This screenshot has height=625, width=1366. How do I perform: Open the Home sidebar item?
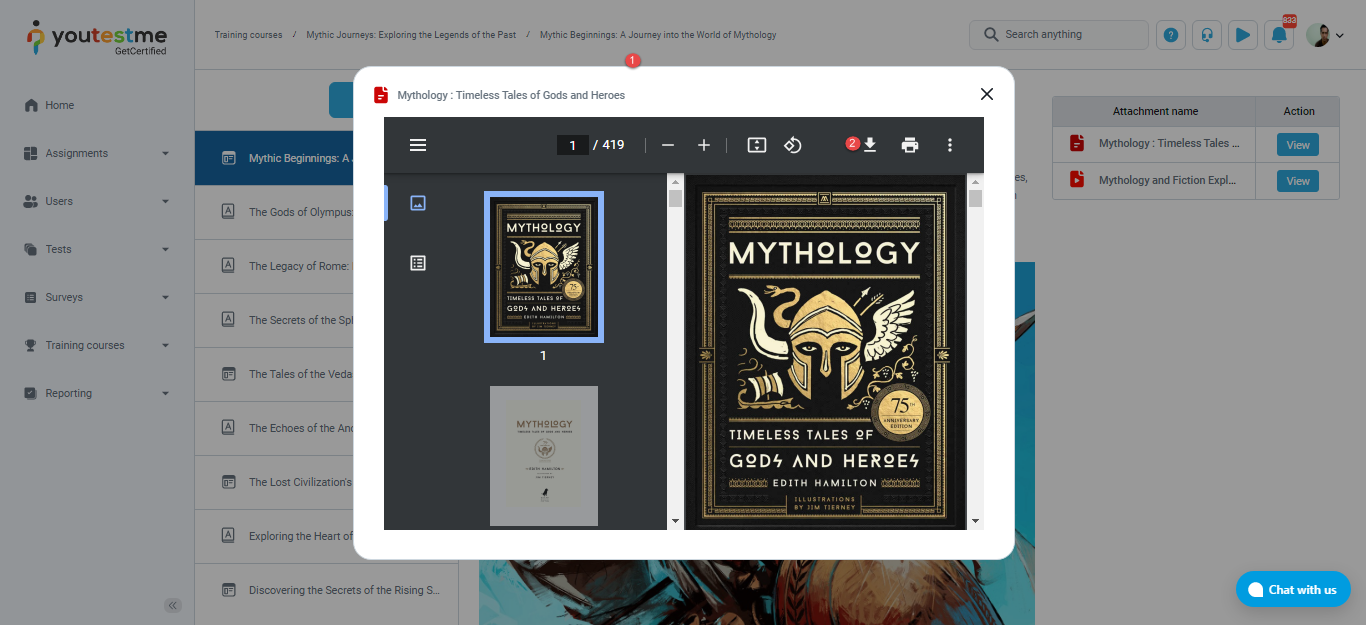click(60, 105)
